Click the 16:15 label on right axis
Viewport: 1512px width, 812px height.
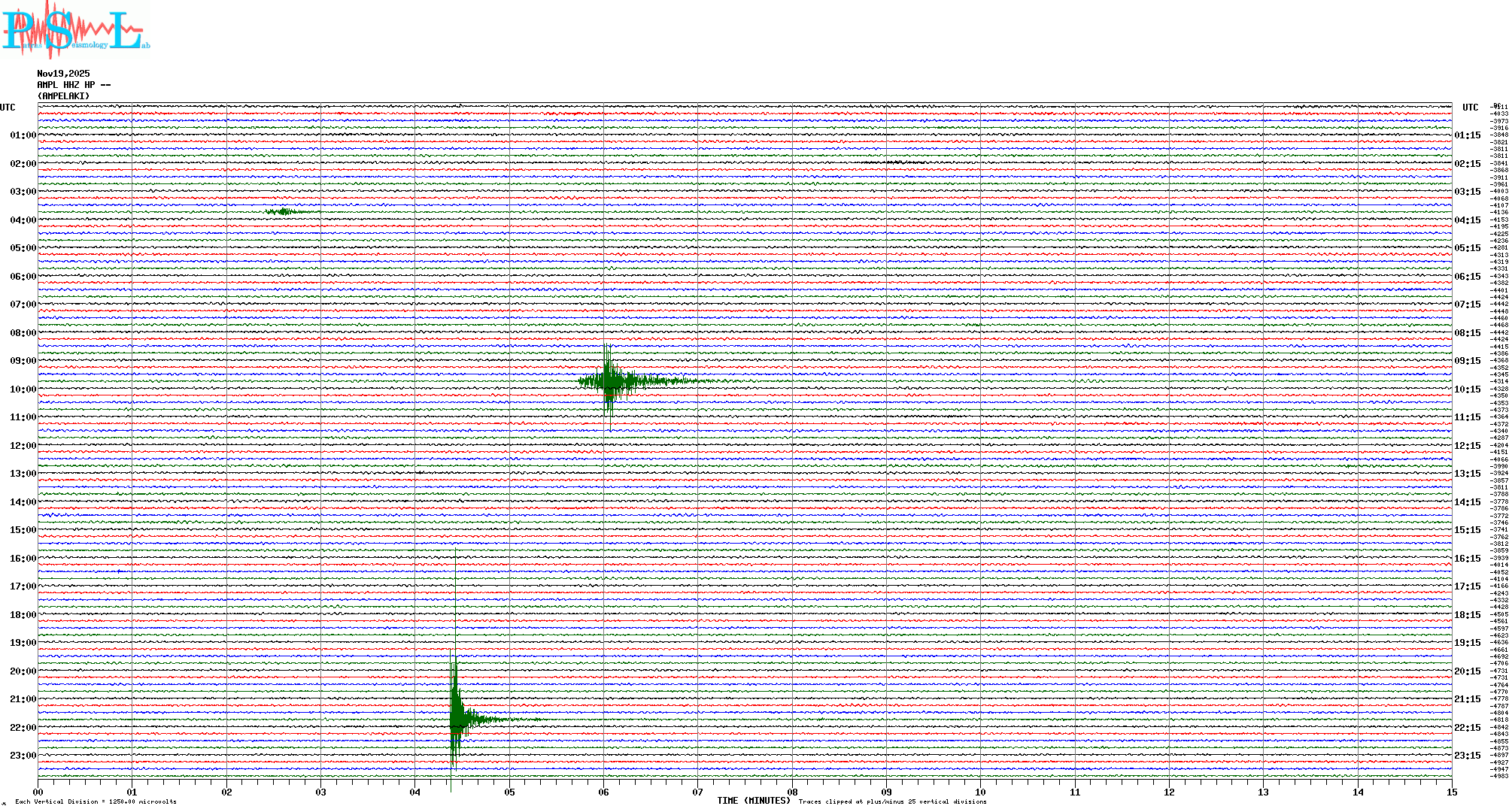(1467, 559)
